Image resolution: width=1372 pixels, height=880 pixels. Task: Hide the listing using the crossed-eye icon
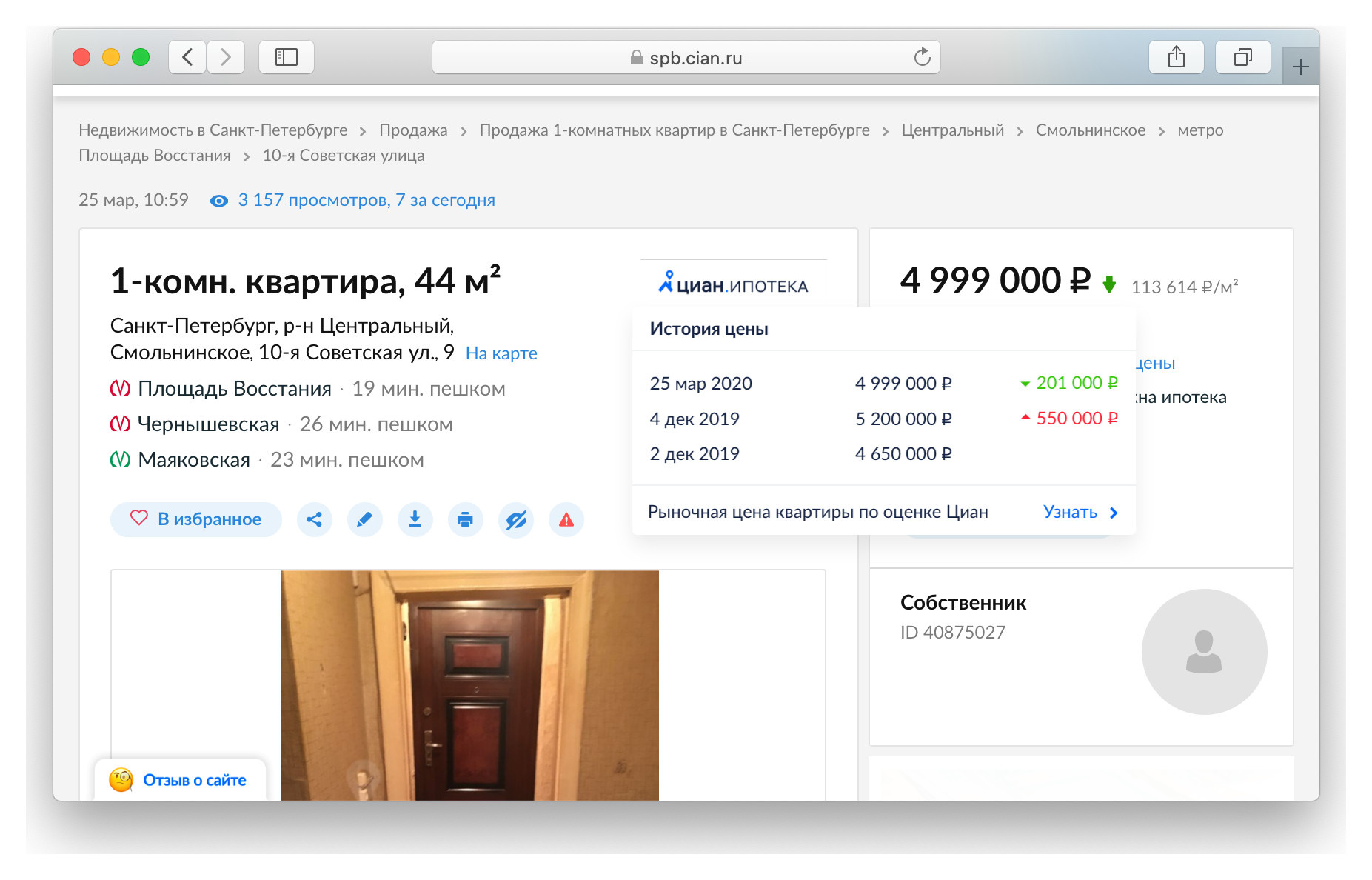coord(516,519)
